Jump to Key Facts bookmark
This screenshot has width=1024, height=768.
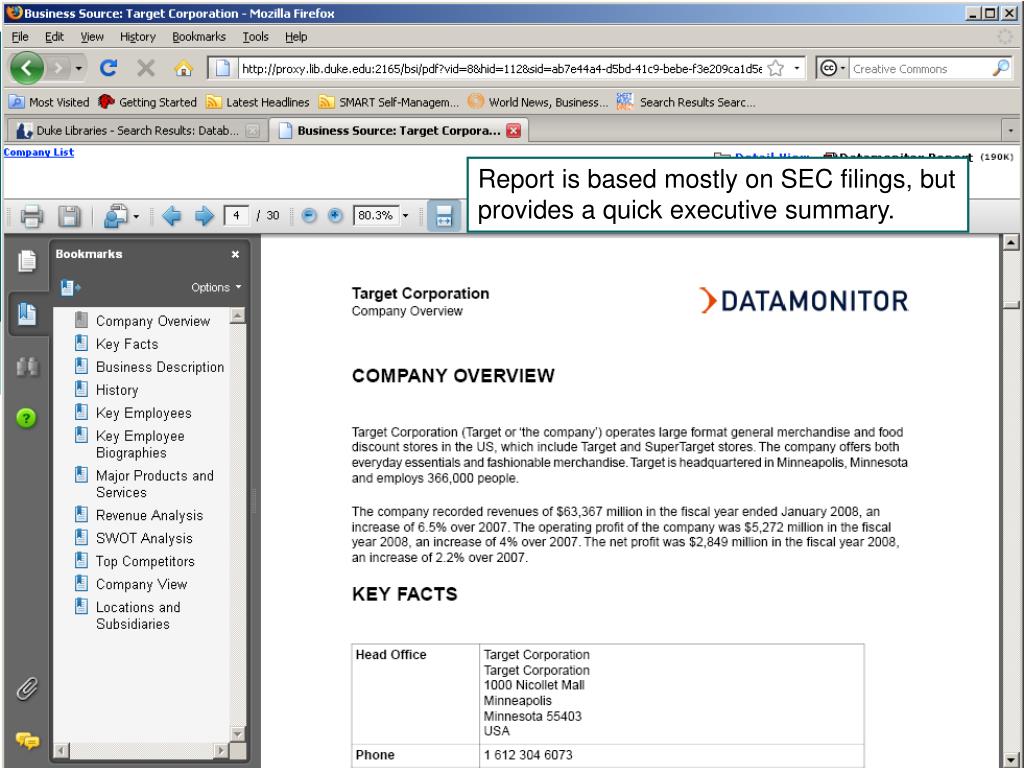click(127, 344)
